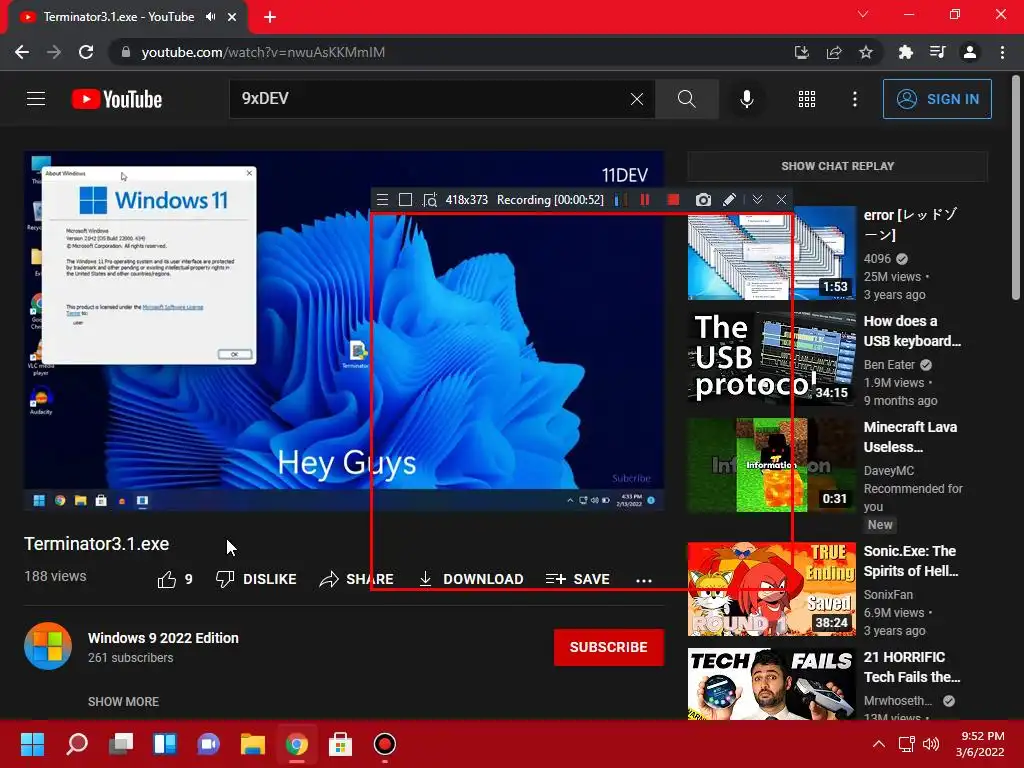The image size is (1024, 768).
Task: Open Minecraft Lava Useless video thumbnail
Action: (771, 465)
